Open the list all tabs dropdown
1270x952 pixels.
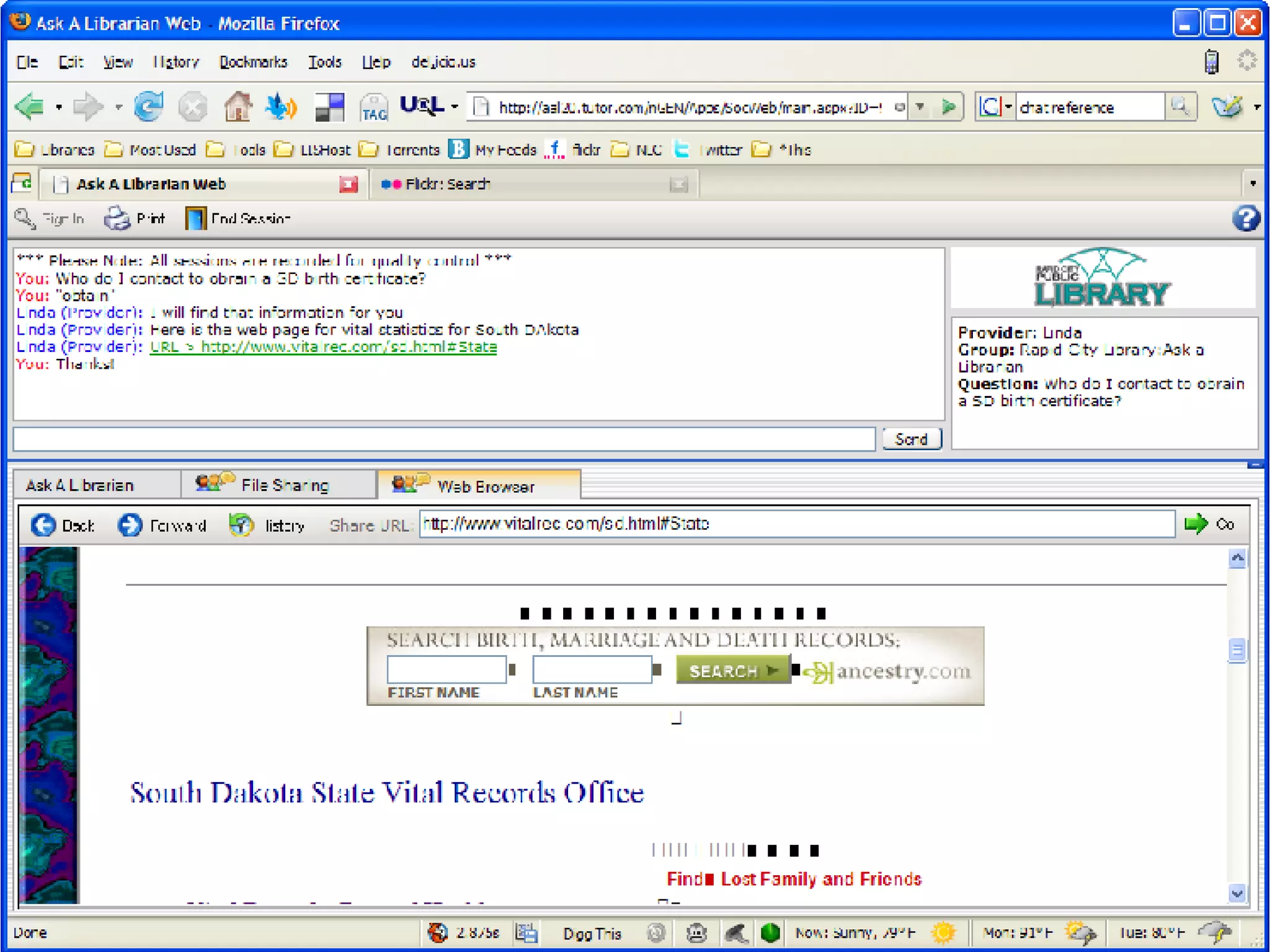(x=1253, y=183)
